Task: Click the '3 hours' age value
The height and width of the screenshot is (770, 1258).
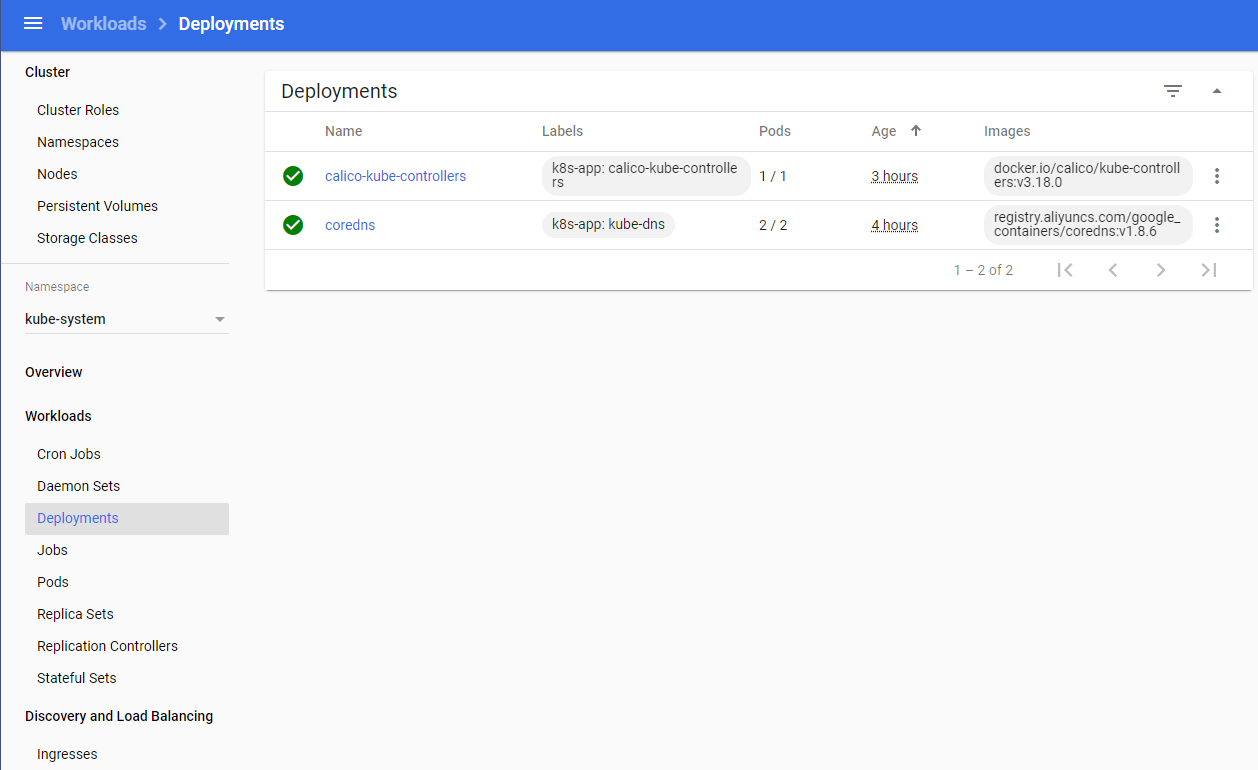Action: [x=894, y=176]
